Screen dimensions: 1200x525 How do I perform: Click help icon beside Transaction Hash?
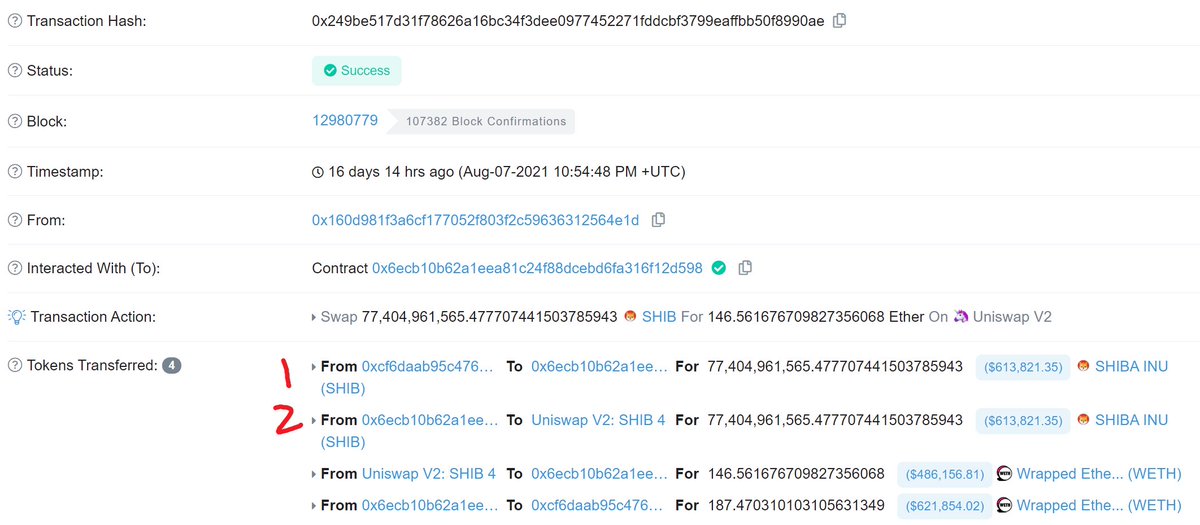pos(14,21)
